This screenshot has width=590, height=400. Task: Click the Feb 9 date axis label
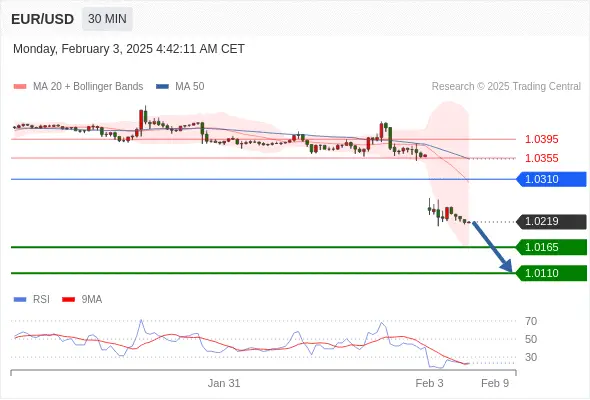coord(495,383)
